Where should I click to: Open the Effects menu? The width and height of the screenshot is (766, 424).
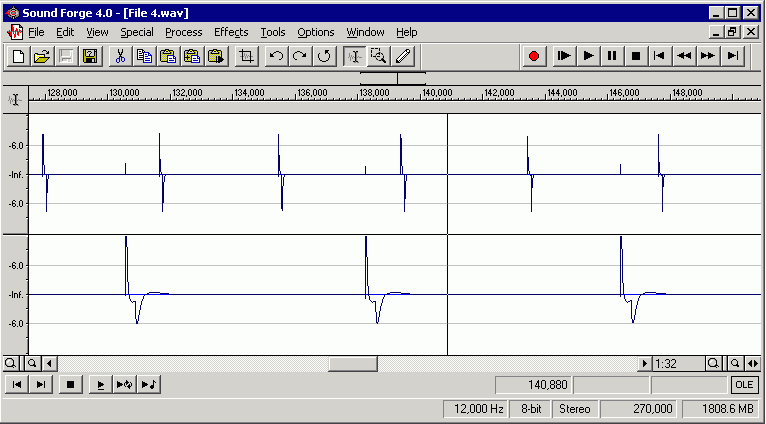231,32
